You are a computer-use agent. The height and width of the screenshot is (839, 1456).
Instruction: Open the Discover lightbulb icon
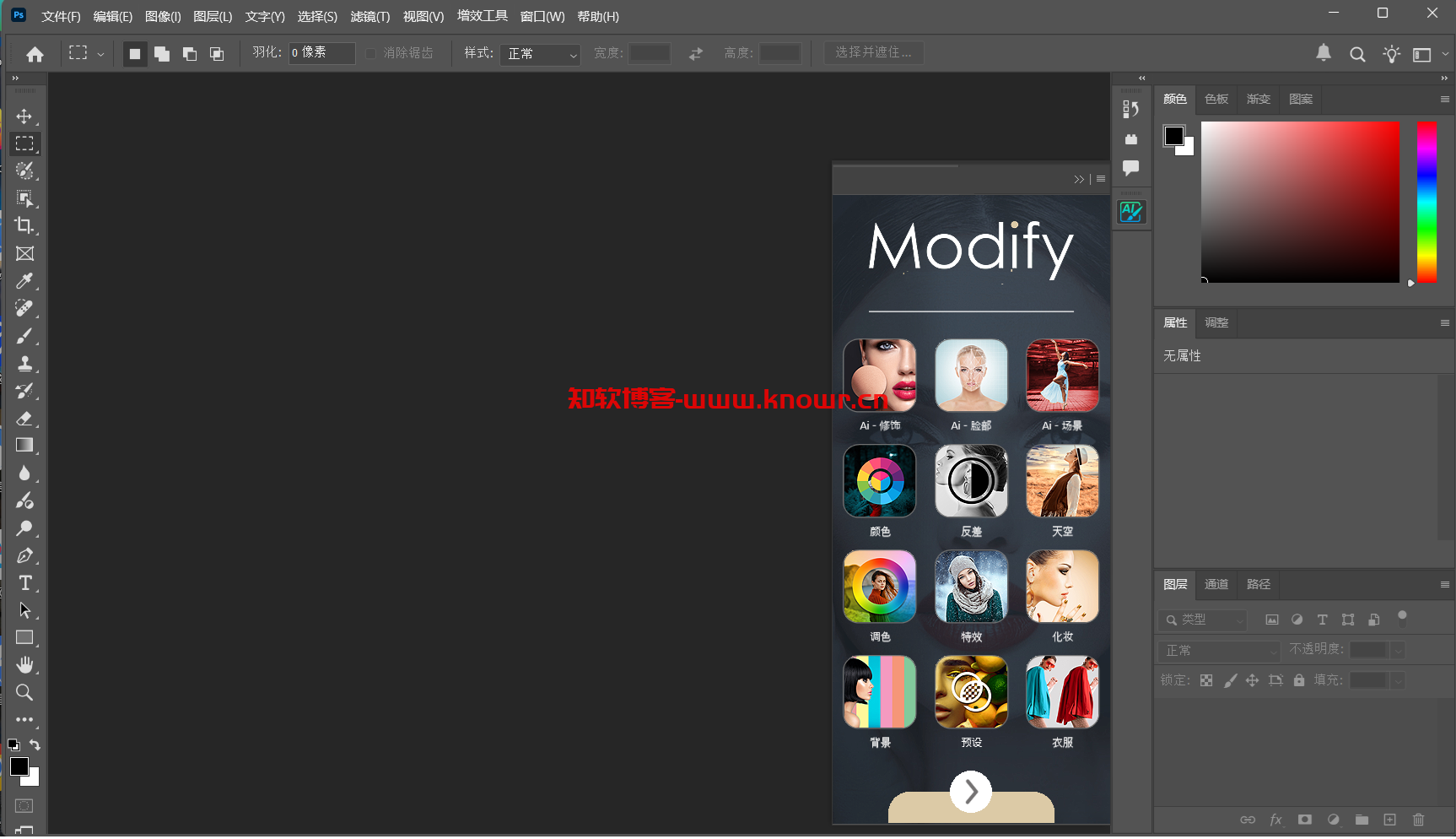point(1391,54)
